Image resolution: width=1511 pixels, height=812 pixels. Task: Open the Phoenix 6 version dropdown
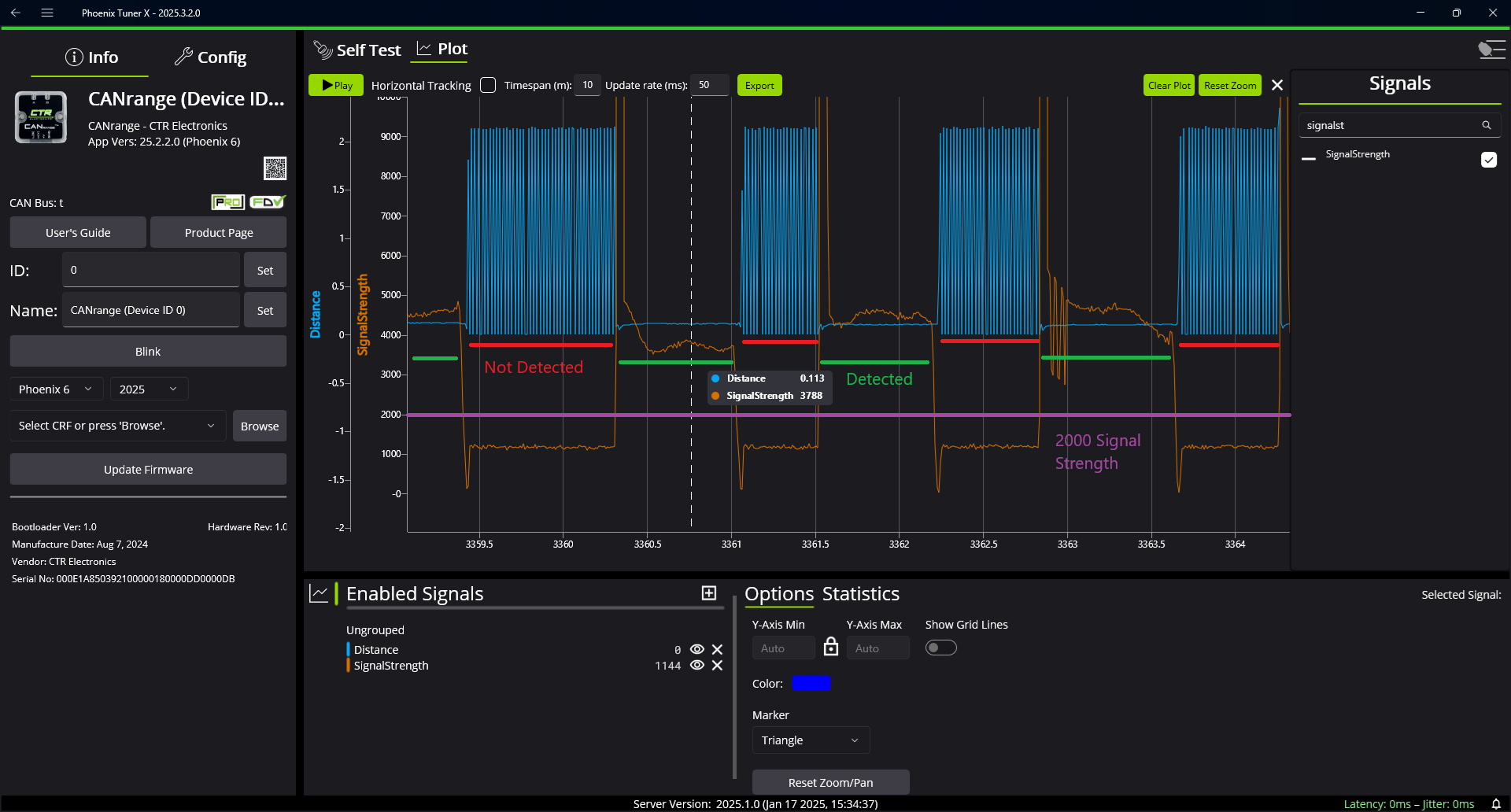[x=56, y=389]
